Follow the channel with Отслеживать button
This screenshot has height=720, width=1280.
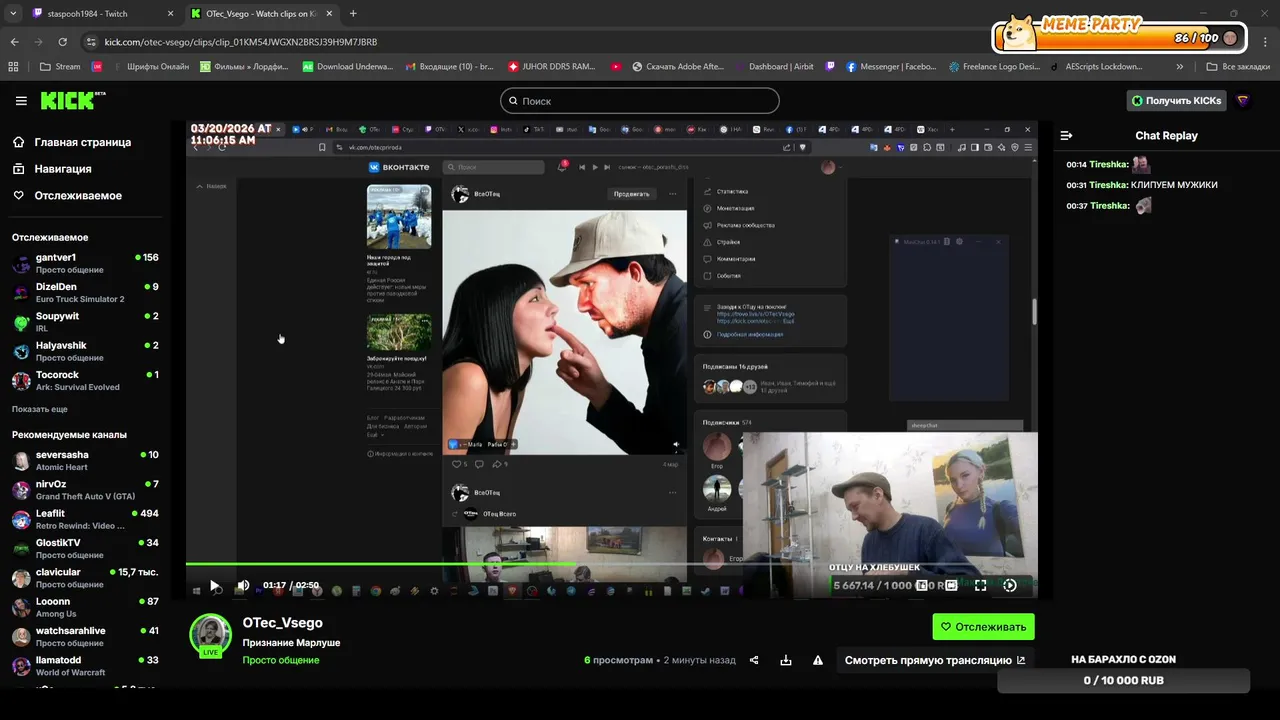click(984, 627)
